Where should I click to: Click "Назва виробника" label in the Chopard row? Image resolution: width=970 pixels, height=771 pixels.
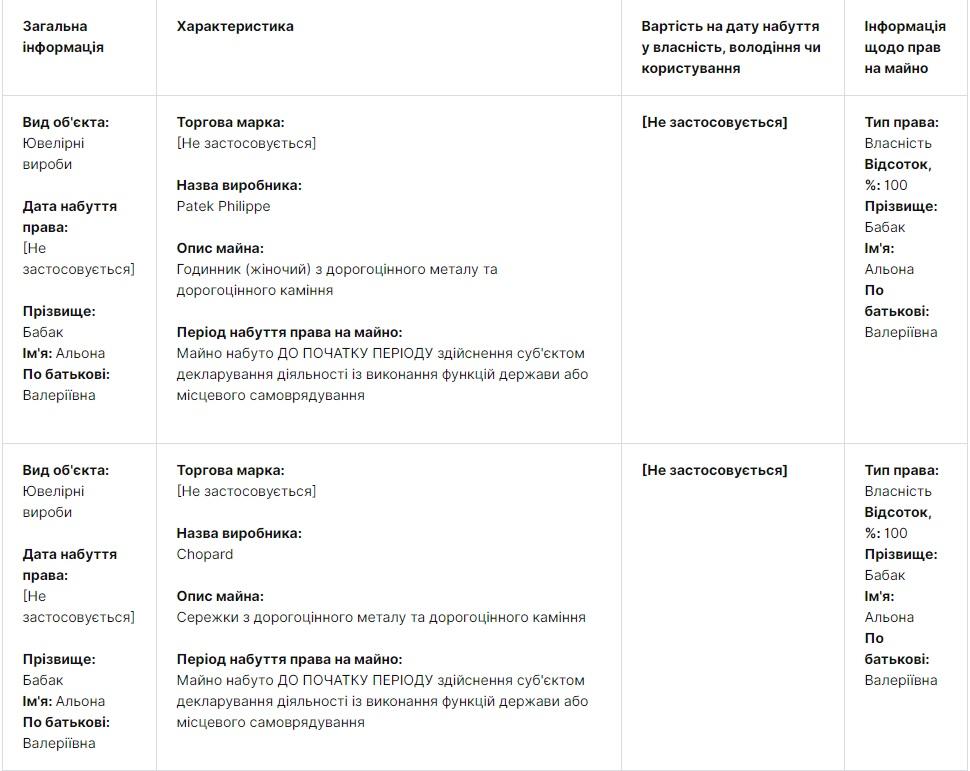(x=239, y=533)
